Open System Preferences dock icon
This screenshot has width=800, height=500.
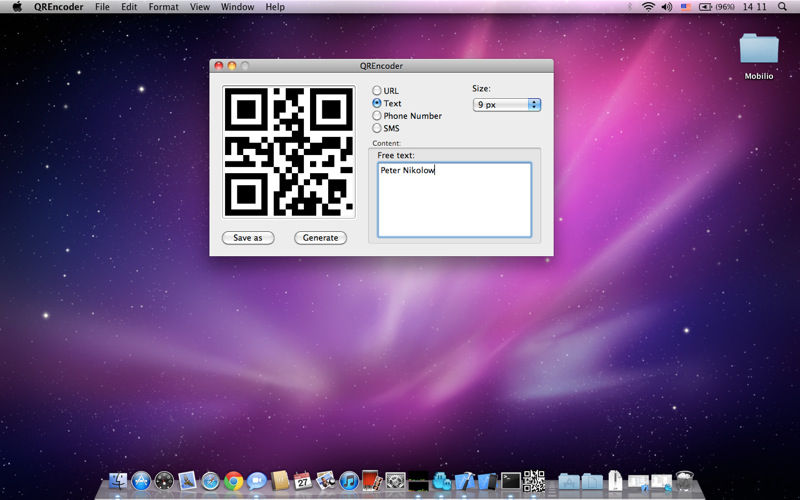click(395, 481)
